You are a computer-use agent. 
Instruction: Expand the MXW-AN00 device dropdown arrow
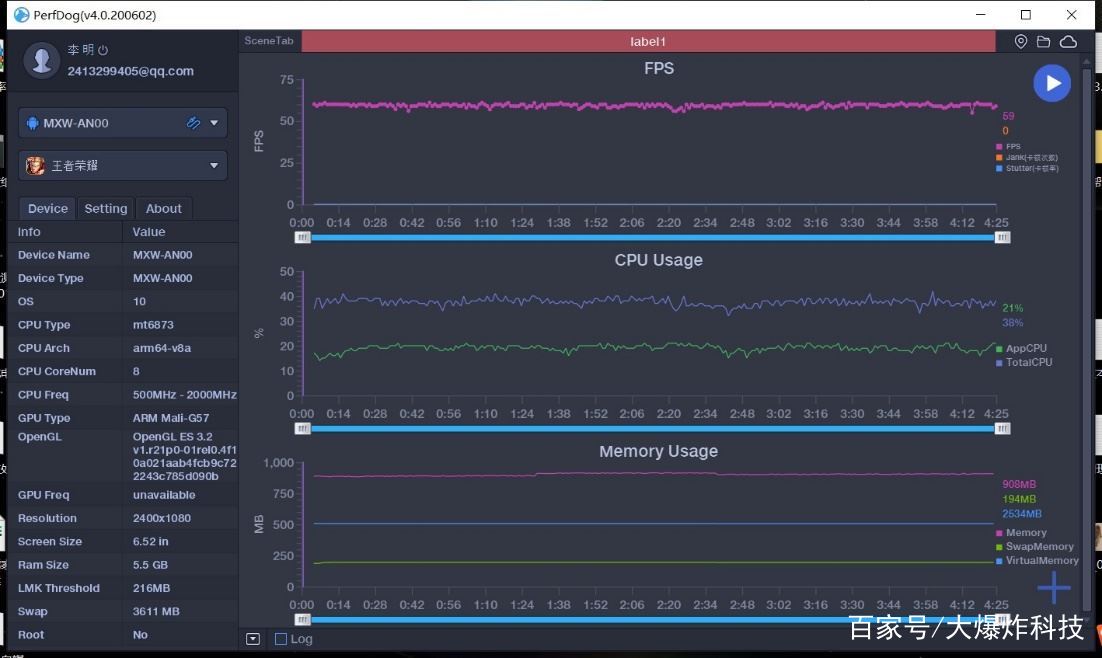[x=214, y=123]
